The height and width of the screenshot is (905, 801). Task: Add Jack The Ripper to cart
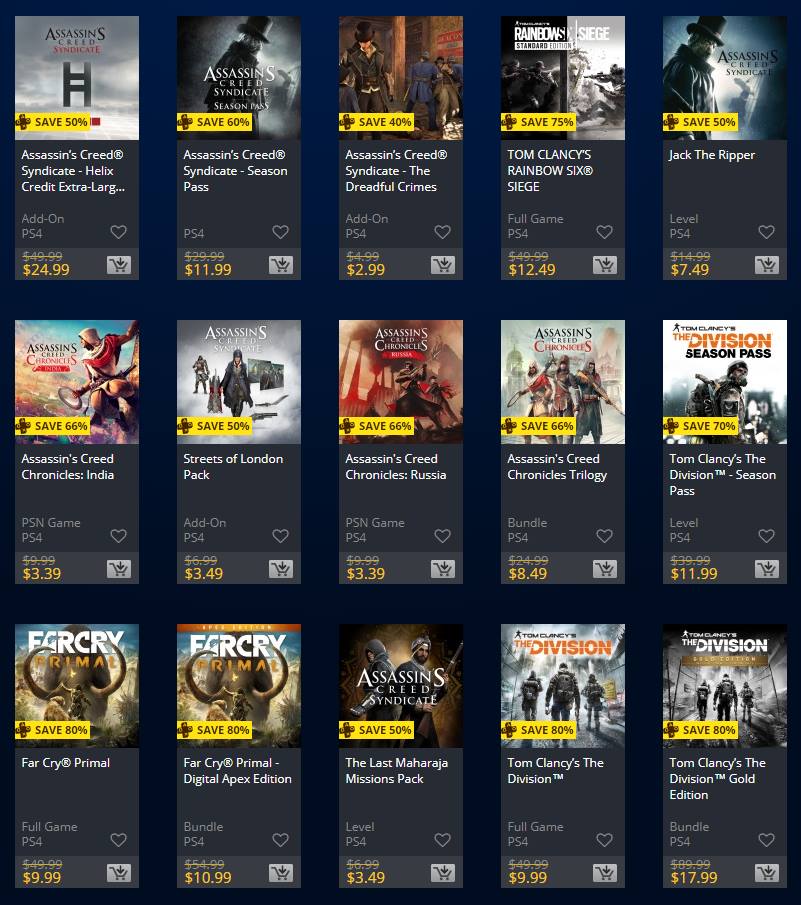pyautogui.click(x=767, y=265)
